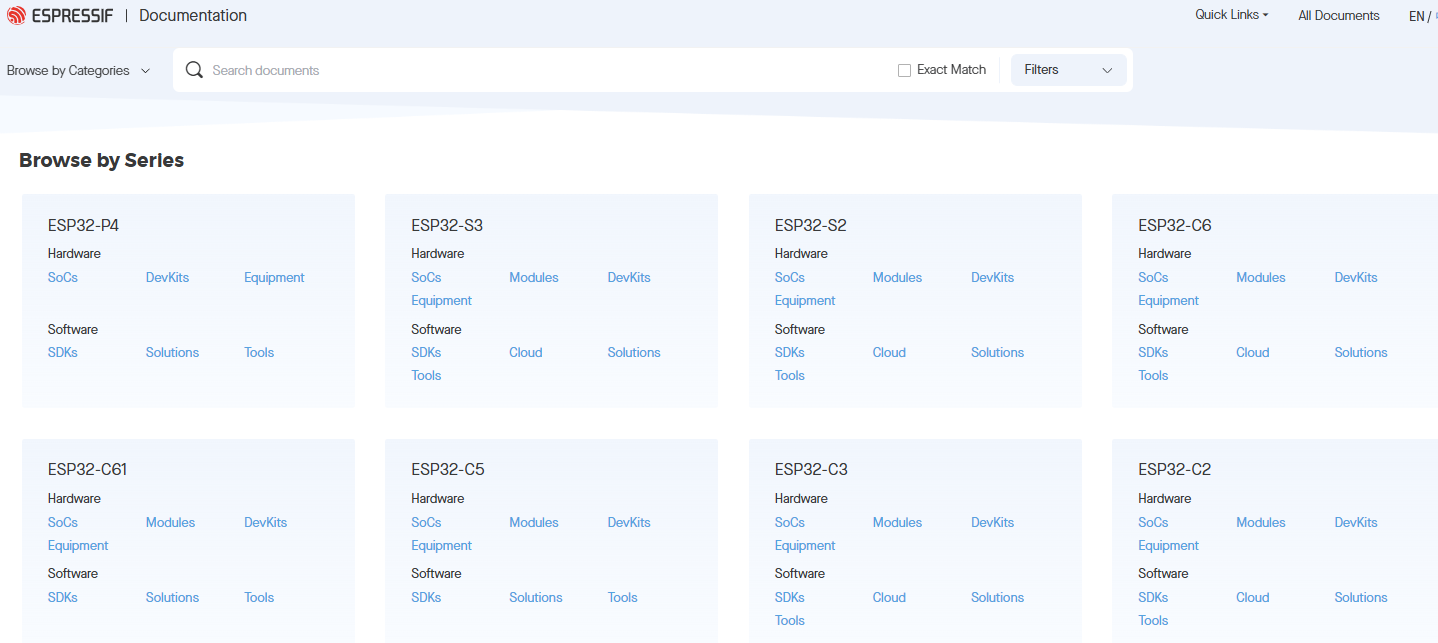Select the ESP32-C3 series title
The width and height of the screenshot is (1438, 643).
click(x=811, y=469)
